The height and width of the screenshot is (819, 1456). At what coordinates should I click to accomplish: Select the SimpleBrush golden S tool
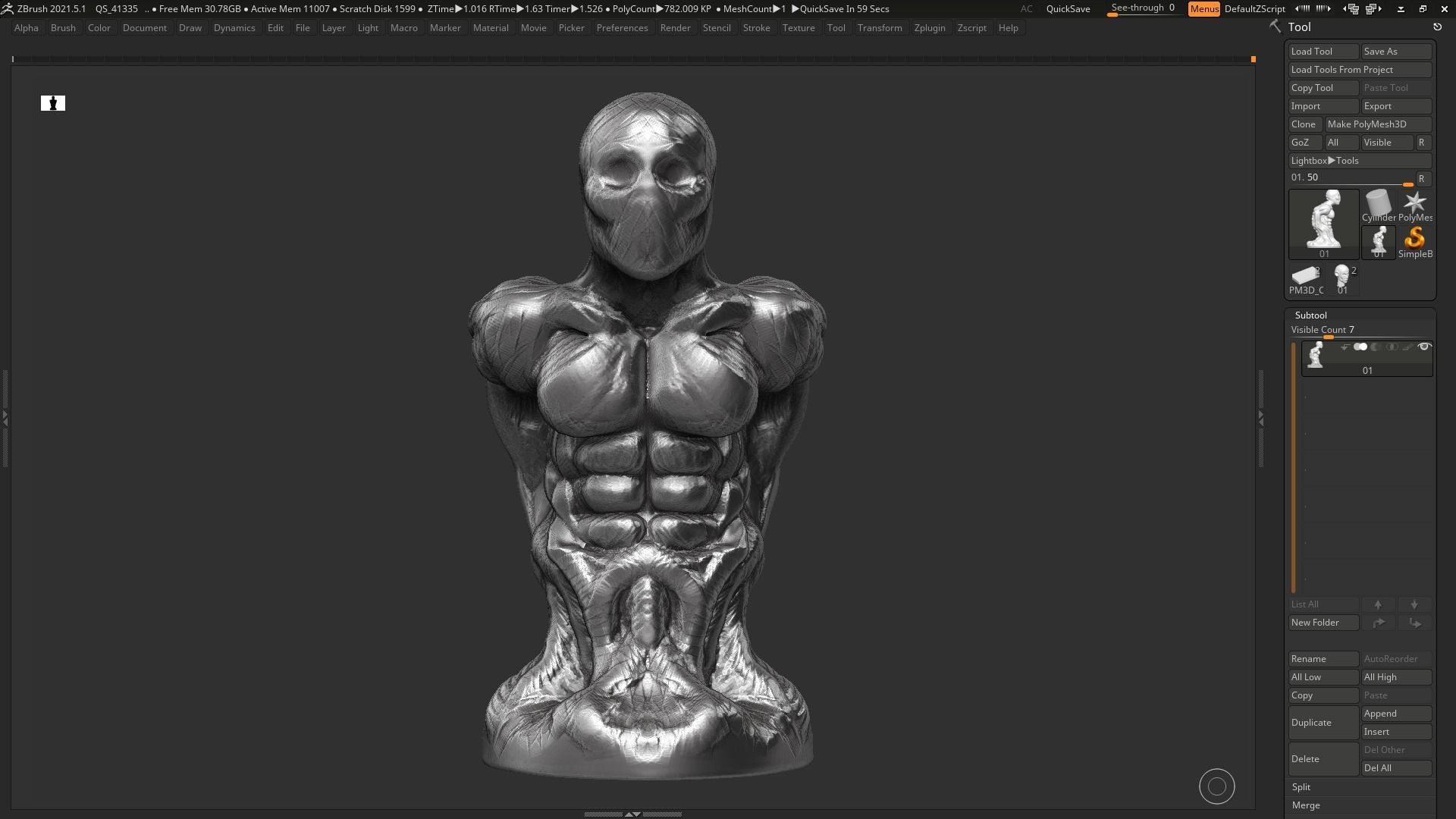[1415, 242]
